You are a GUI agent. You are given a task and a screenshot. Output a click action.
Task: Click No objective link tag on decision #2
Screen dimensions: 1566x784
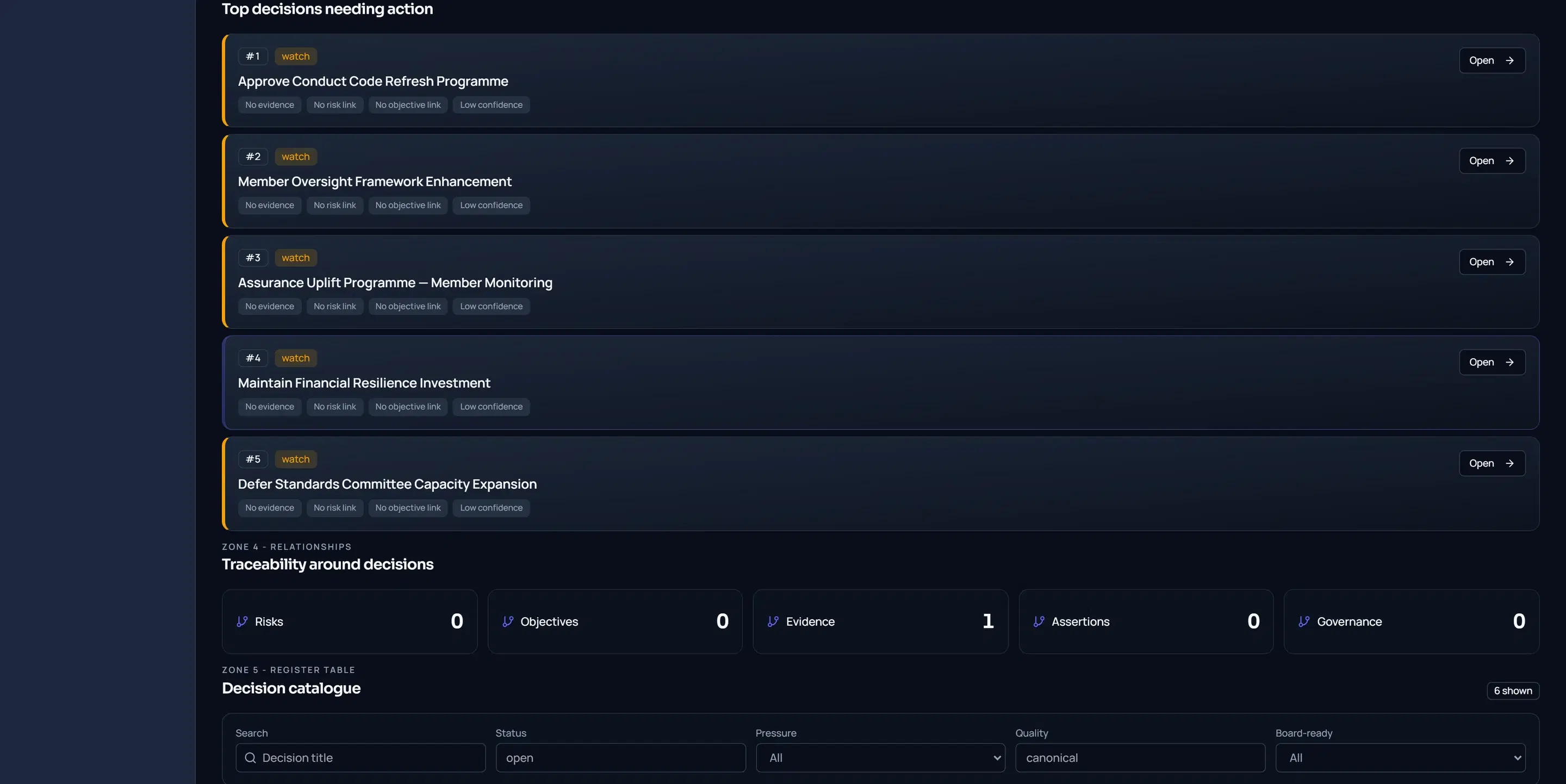click(408, 205)
